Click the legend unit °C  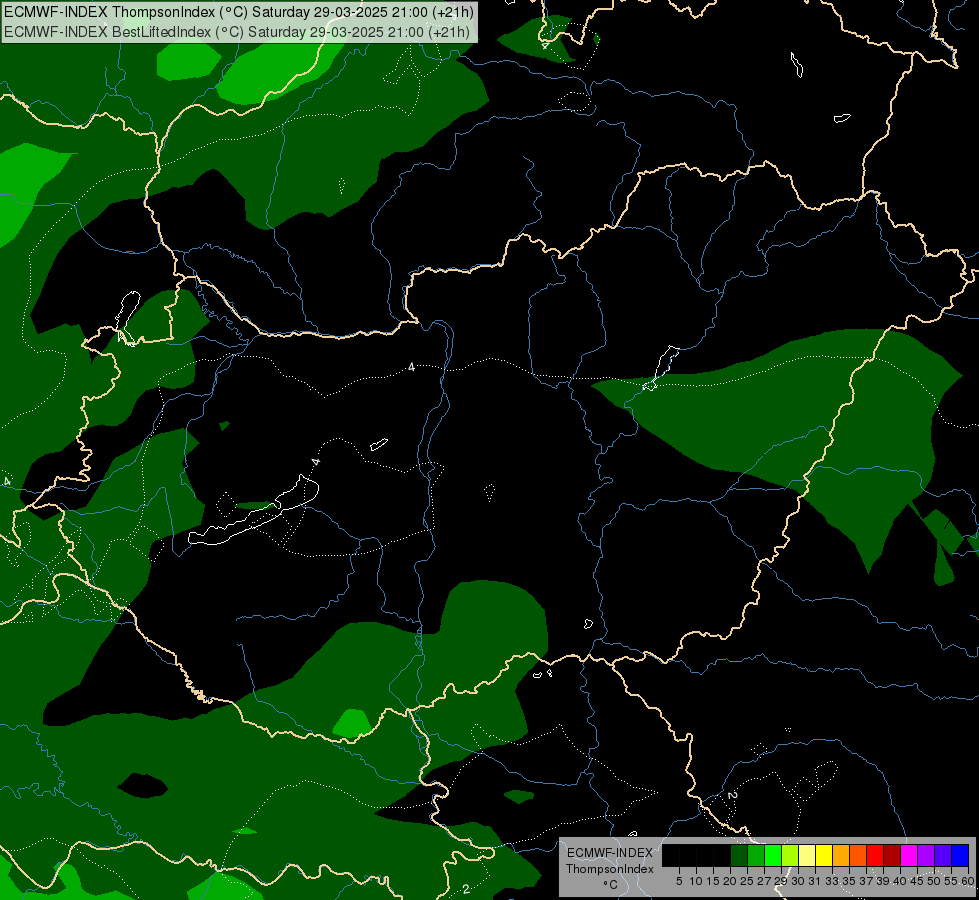[611, 885]
